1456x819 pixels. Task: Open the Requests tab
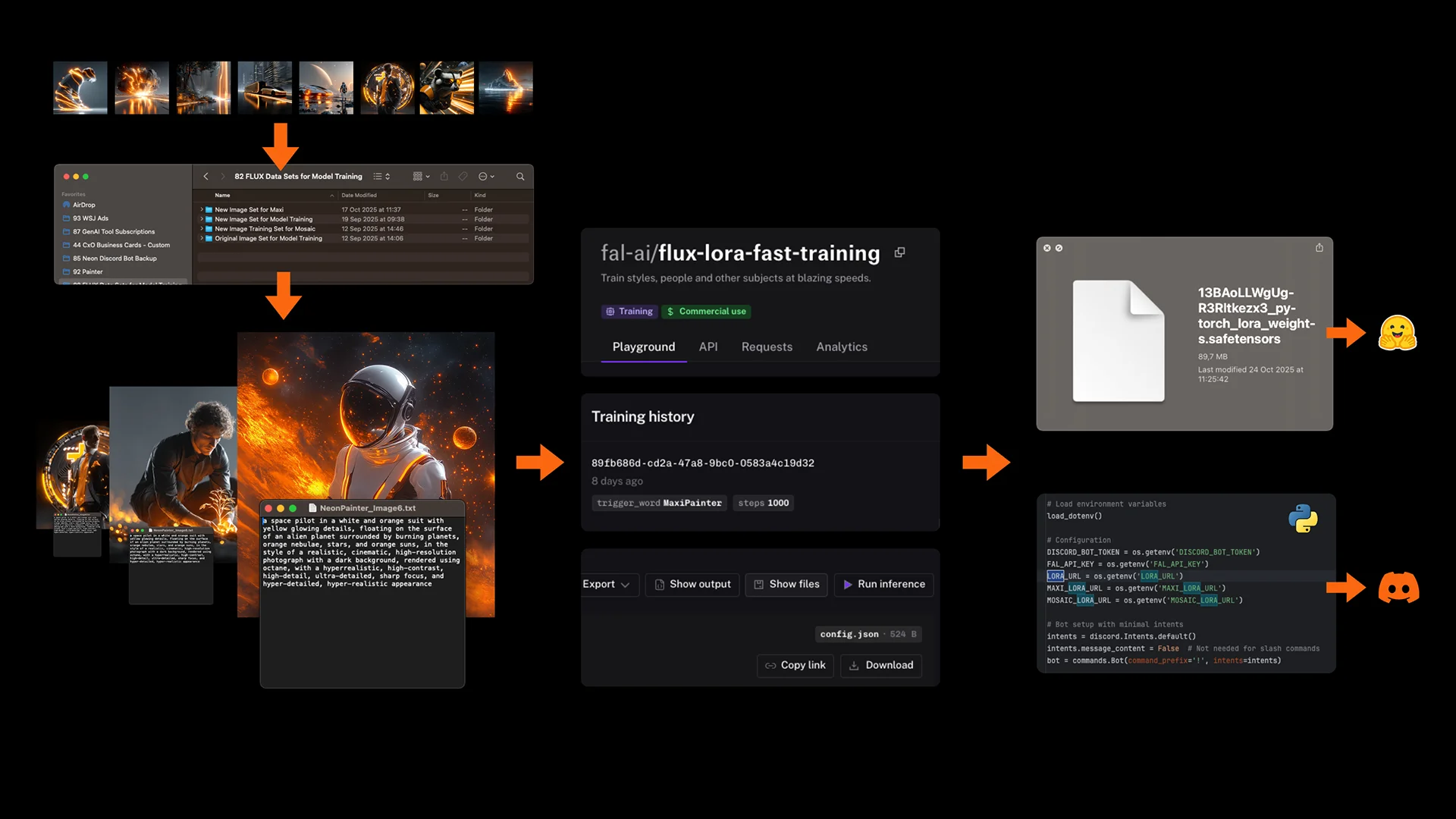[767, 347]
